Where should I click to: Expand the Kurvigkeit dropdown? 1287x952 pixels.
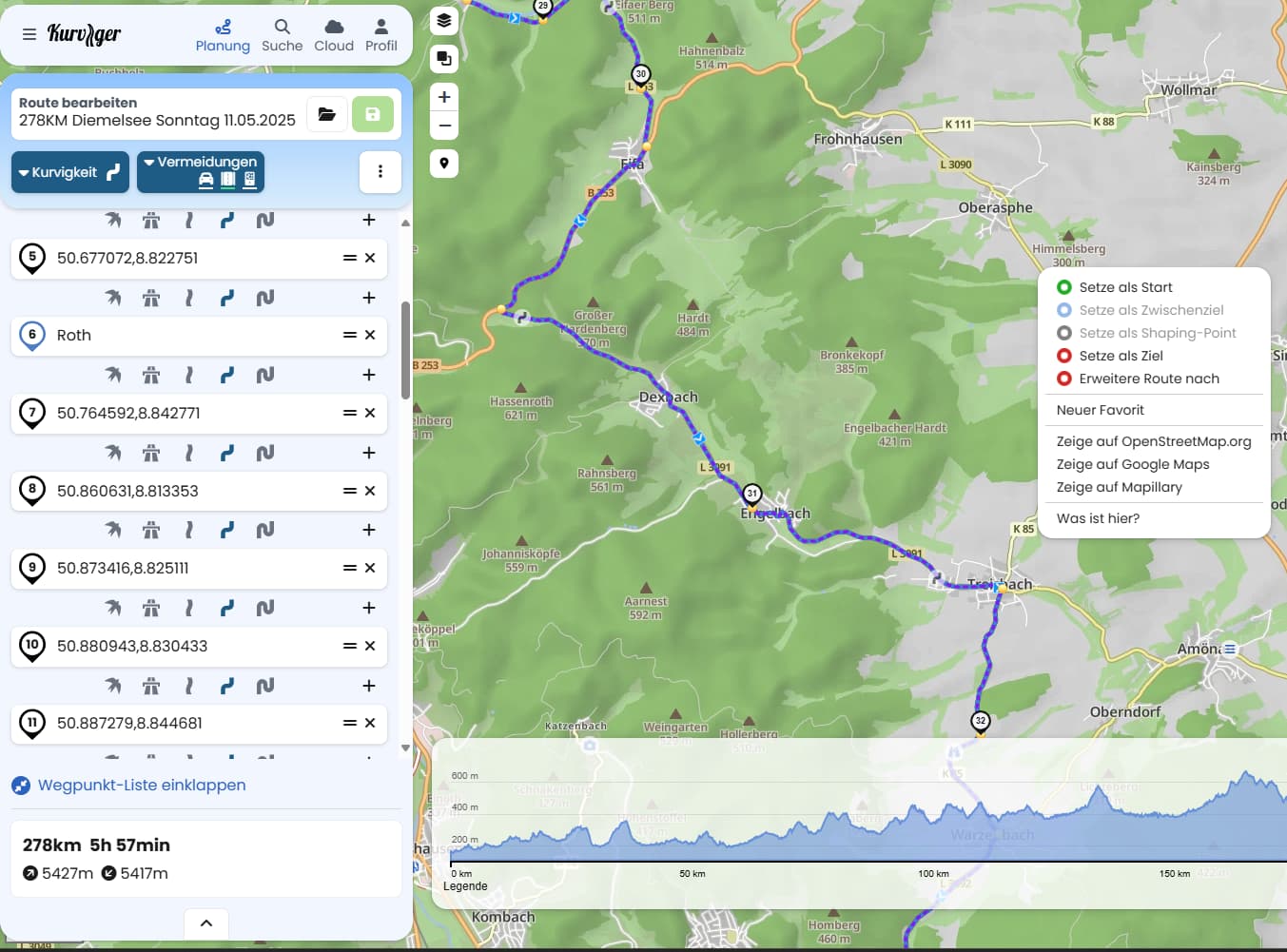(70, 172)
